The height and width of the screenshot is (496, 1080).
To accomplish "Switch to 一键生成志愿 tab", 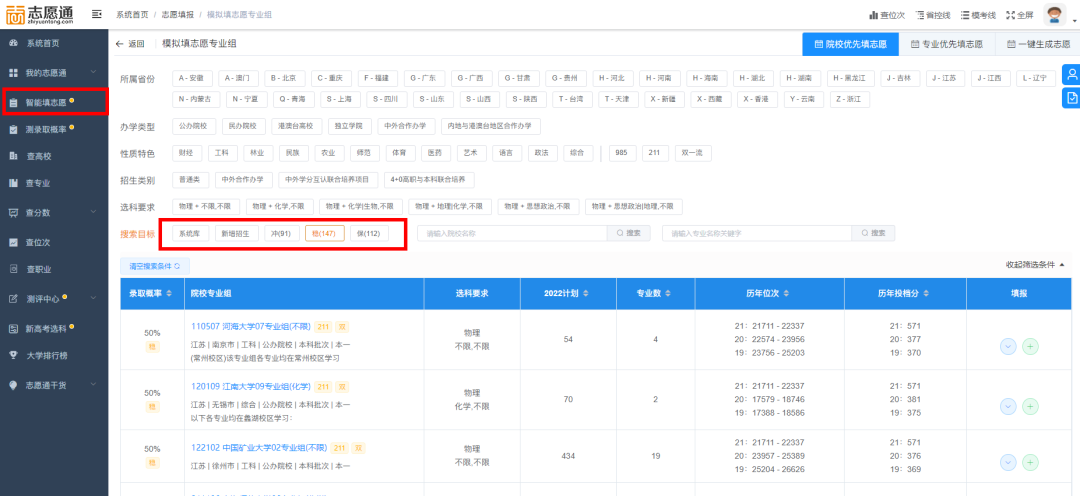I will [1037, 44].
